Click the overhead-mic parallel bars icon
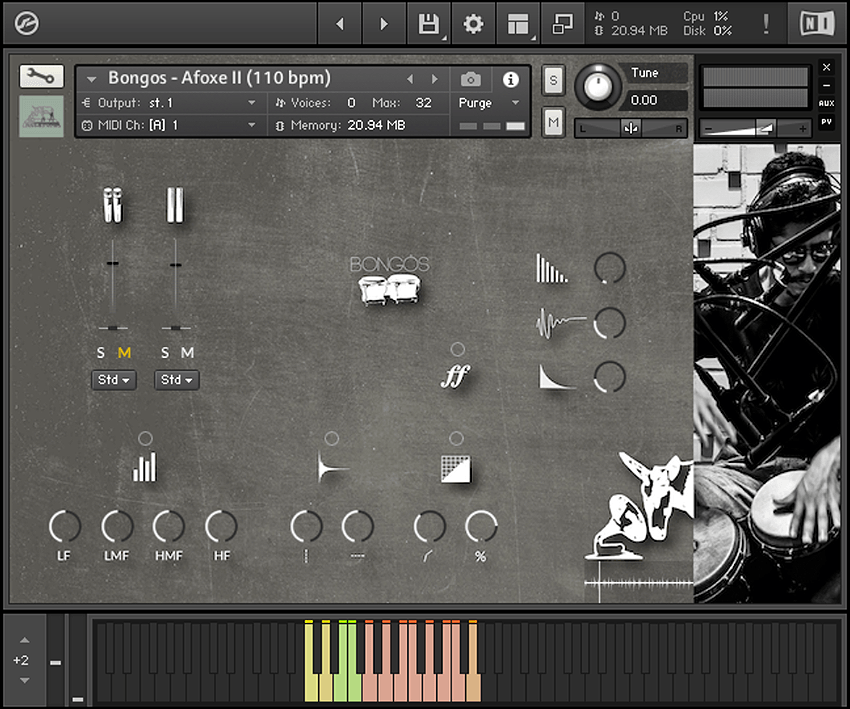This screenshot has width=850, height=709. pyautogui.click(x=175, y=205)
